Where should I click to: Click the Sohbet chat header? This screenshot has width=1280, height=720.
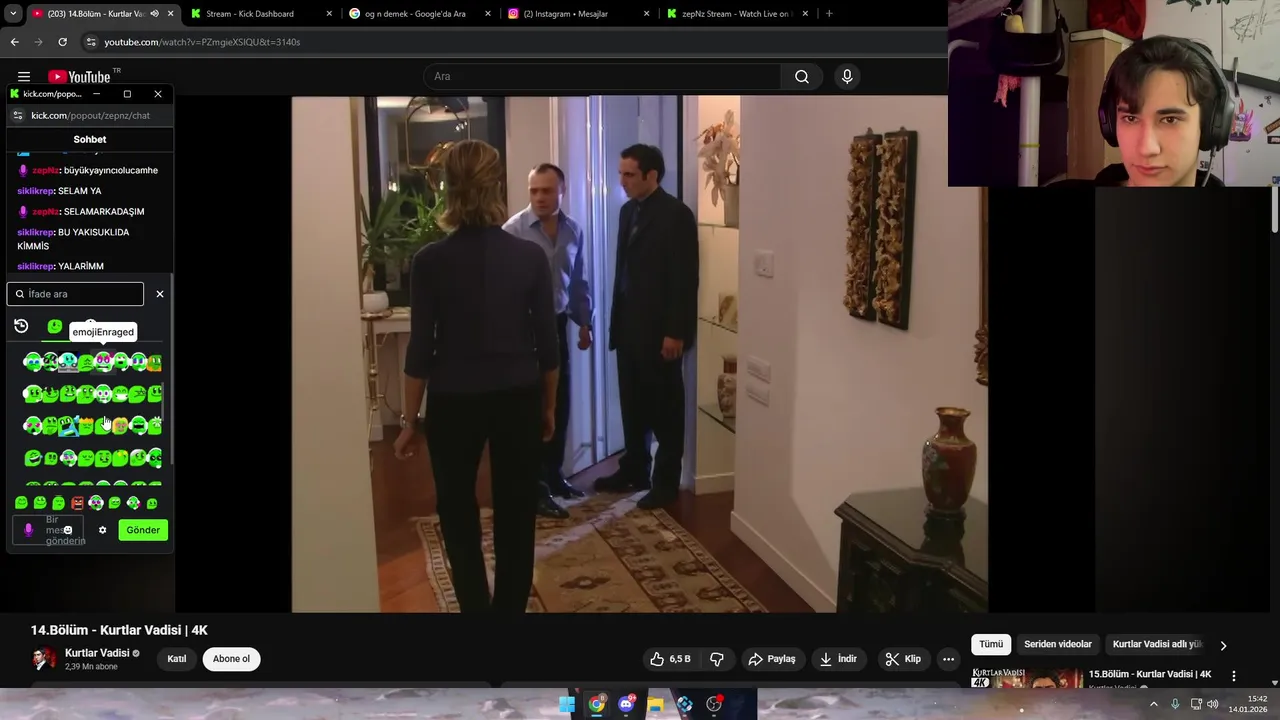[89, 139]
